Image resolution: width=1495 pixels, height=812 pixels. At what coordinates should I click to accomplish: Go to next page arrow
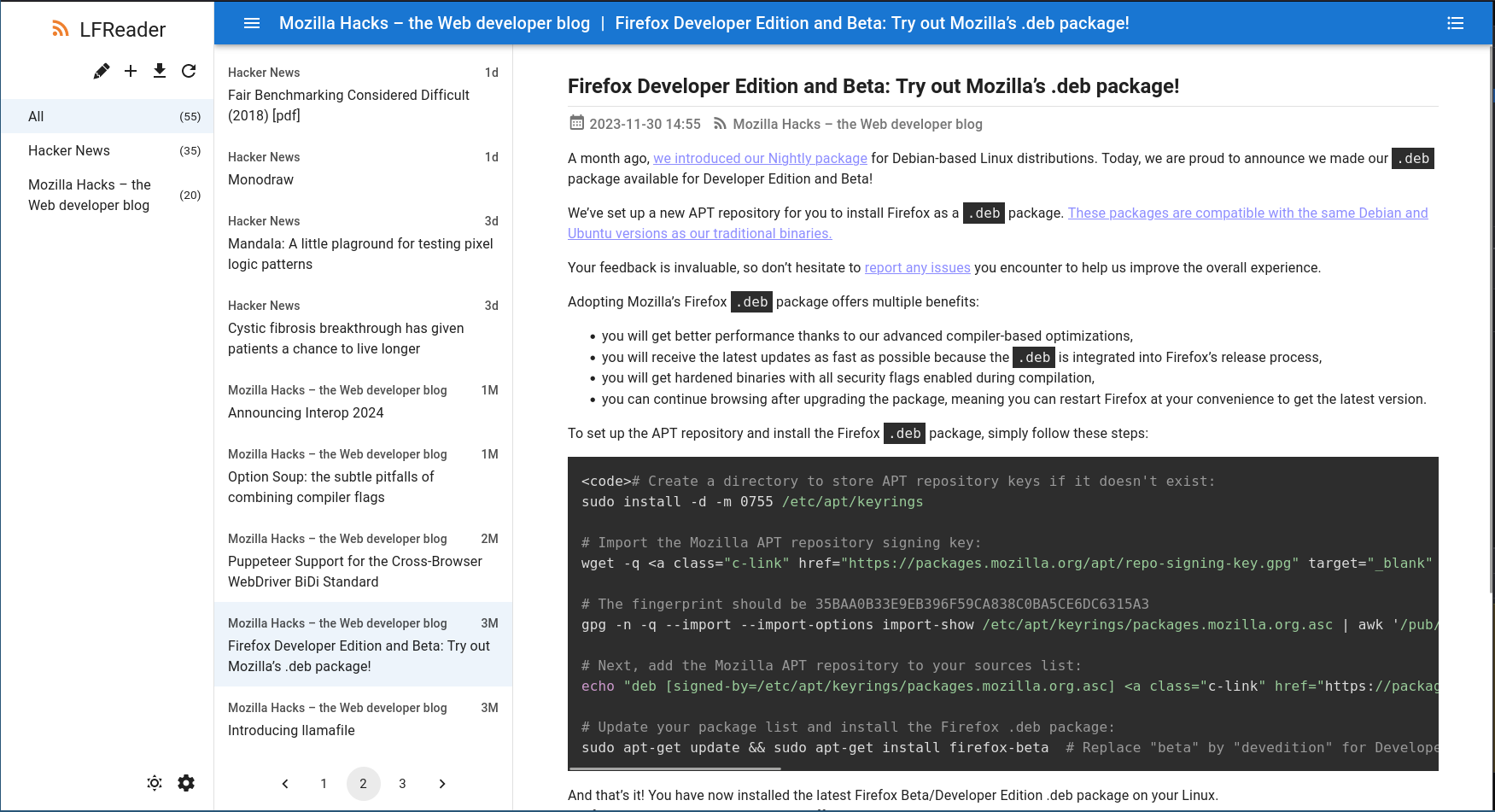[x=442, y=784]
